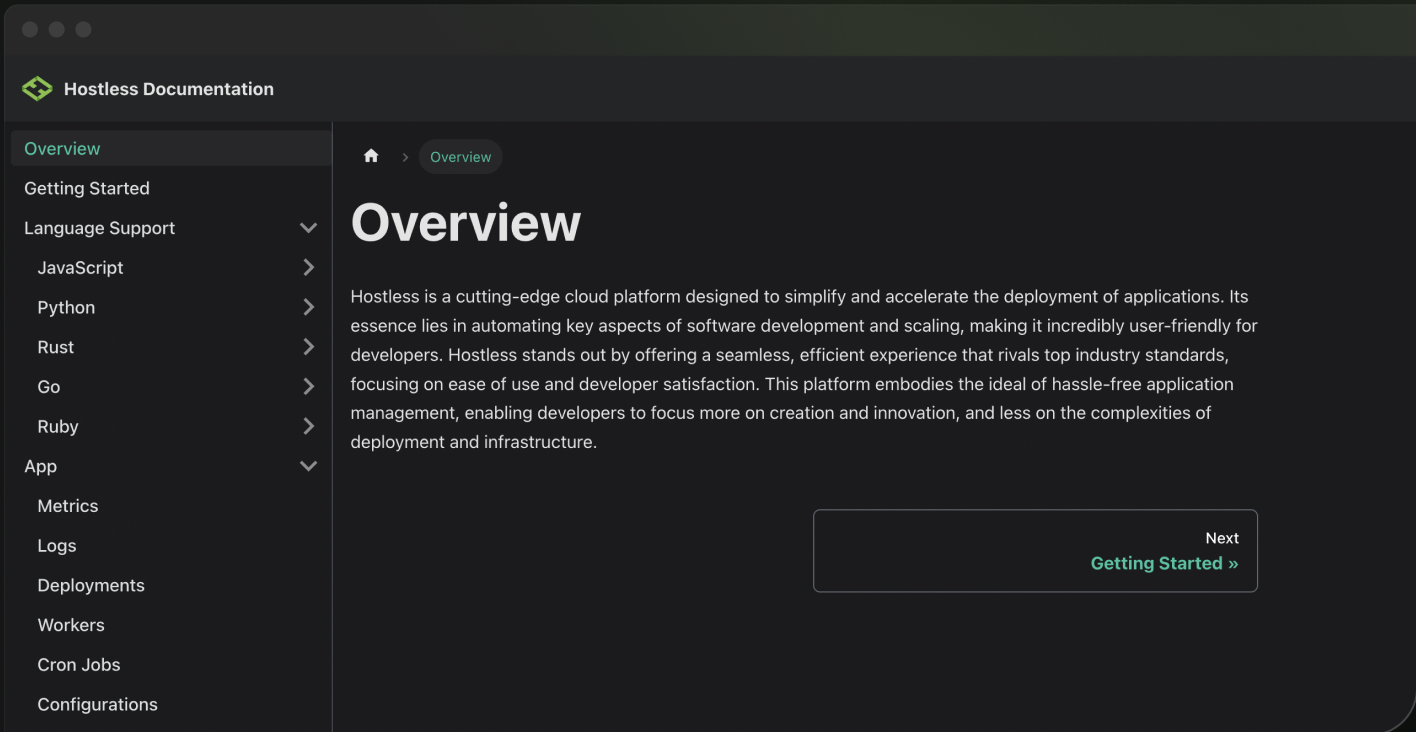Expand the Python language section
Viewport: 1416px width, 732px height.
point(309,307)
